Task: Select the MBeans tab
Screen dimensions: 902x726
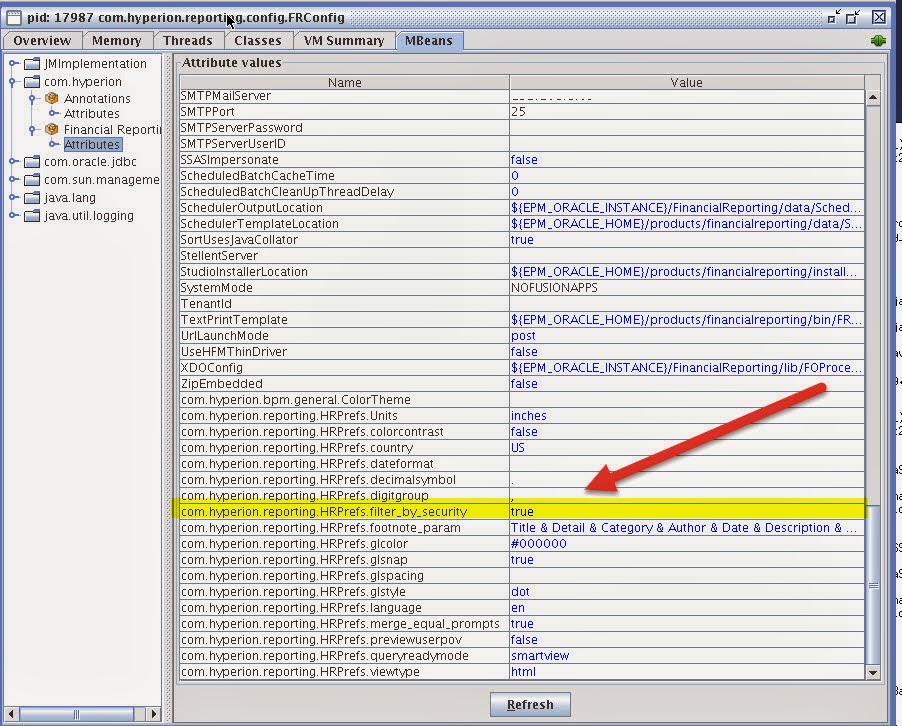Action: 429,41
